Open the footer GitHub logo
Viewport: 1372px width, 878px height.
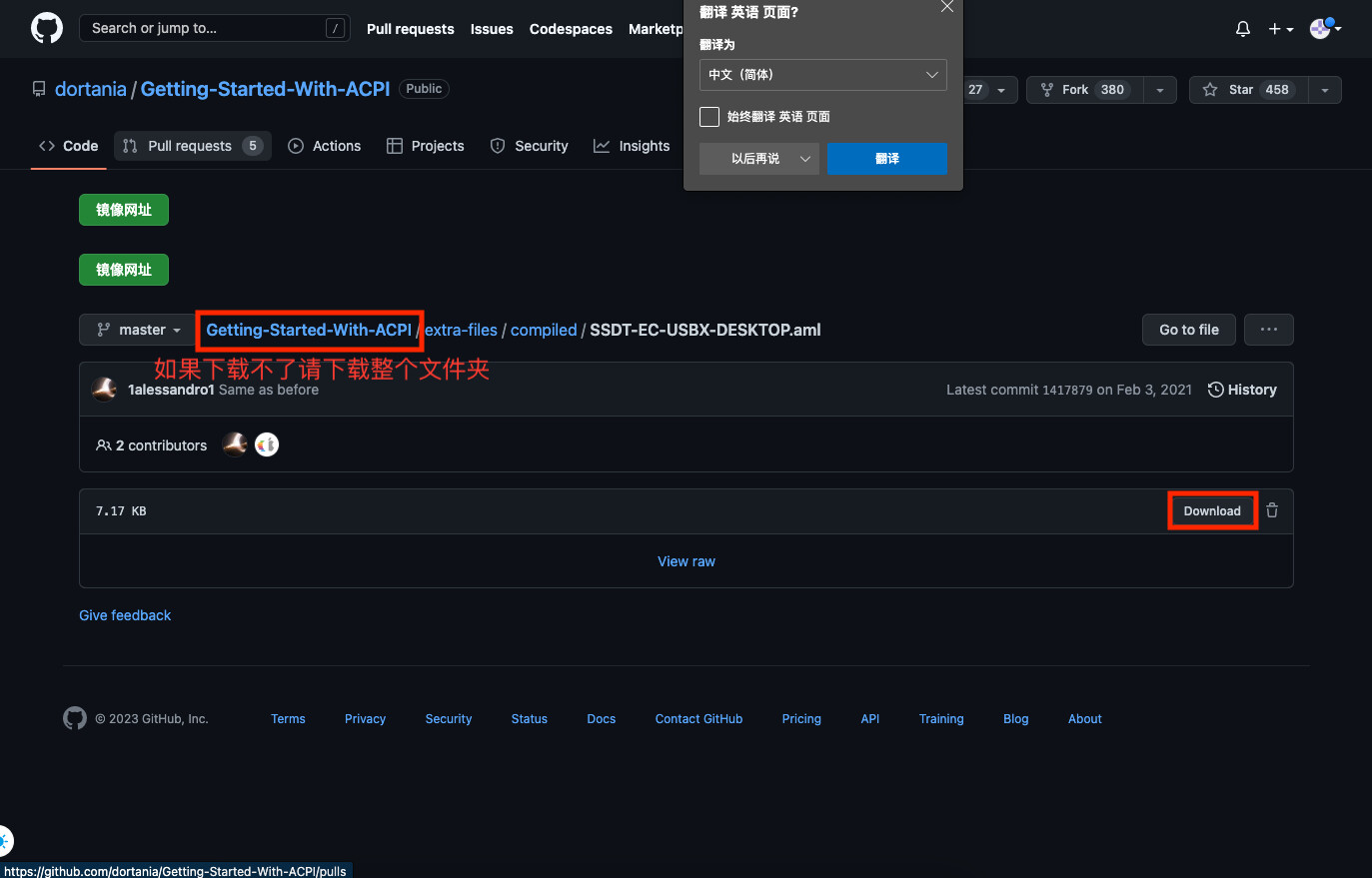pyautogui.click(x=75, y=718)
